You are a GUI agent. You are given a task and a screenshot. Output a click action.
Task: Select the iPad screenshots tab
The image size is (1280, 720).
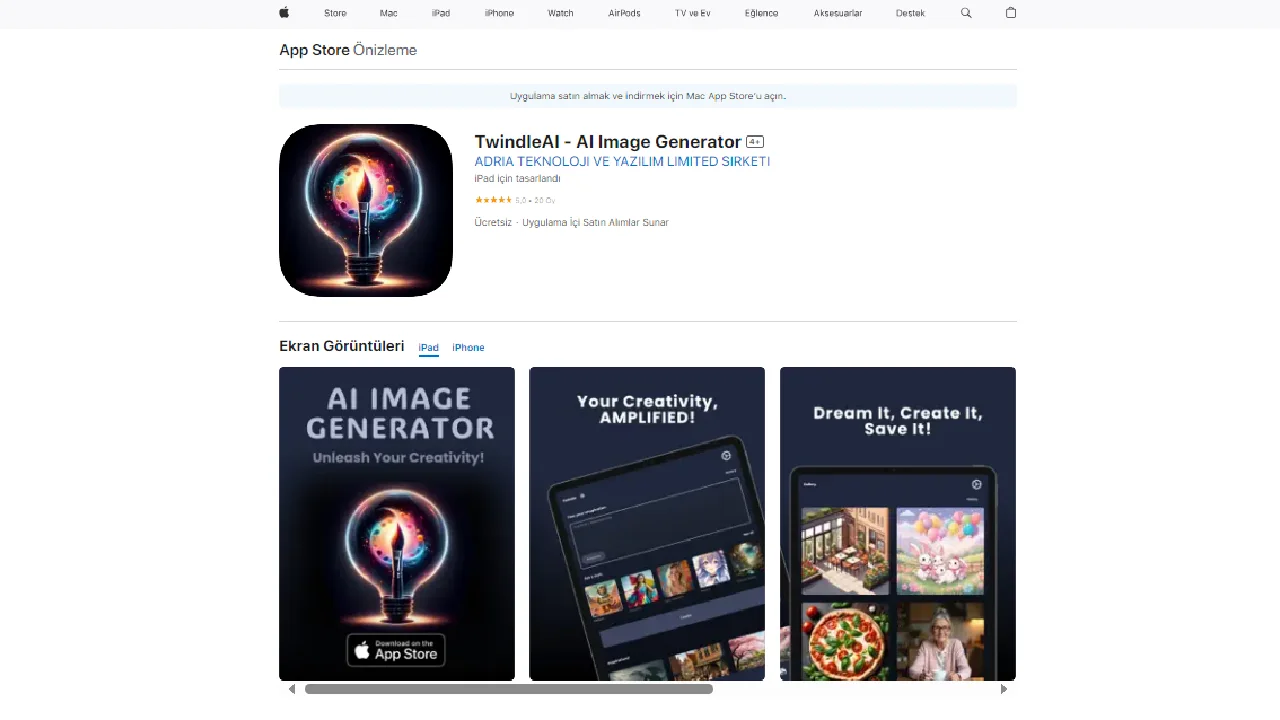[428, 347]
